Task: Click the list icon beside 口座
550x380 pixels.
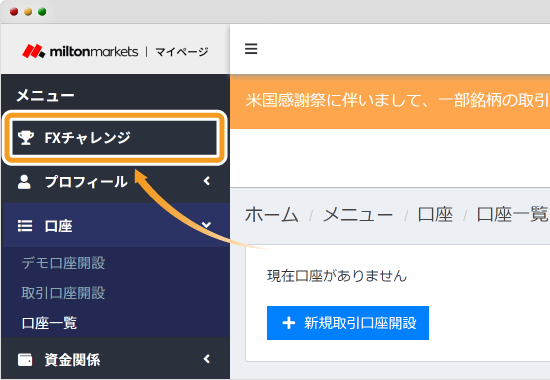Action: 25,226
